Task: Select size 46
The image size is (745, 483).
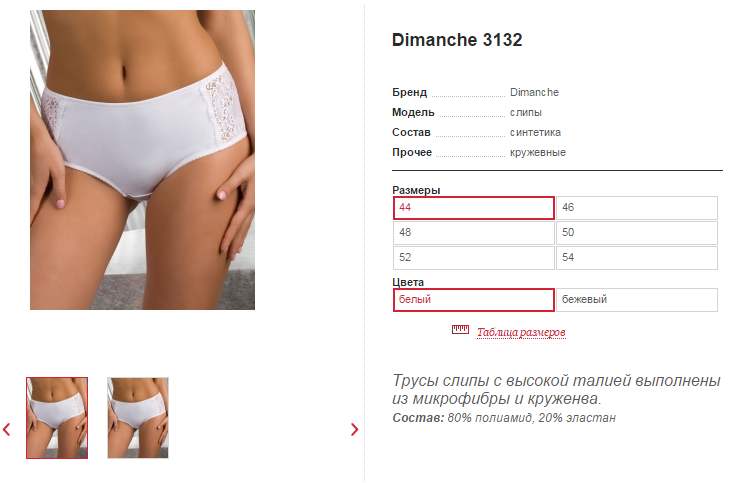Action: click(x=637, y=208)
